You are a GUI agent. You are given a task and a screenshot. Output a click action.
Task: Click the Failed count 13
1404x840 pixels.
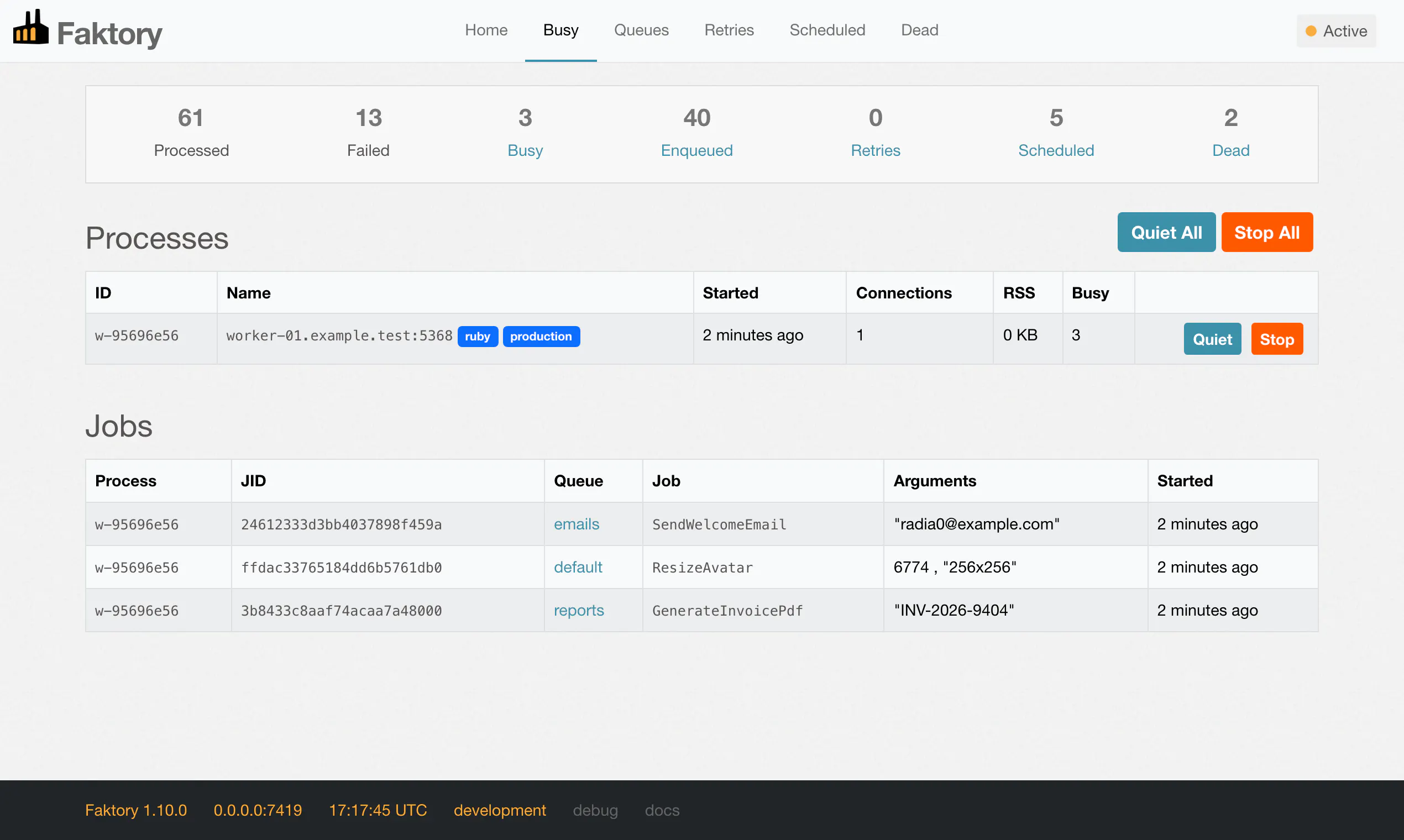(369, 118)
